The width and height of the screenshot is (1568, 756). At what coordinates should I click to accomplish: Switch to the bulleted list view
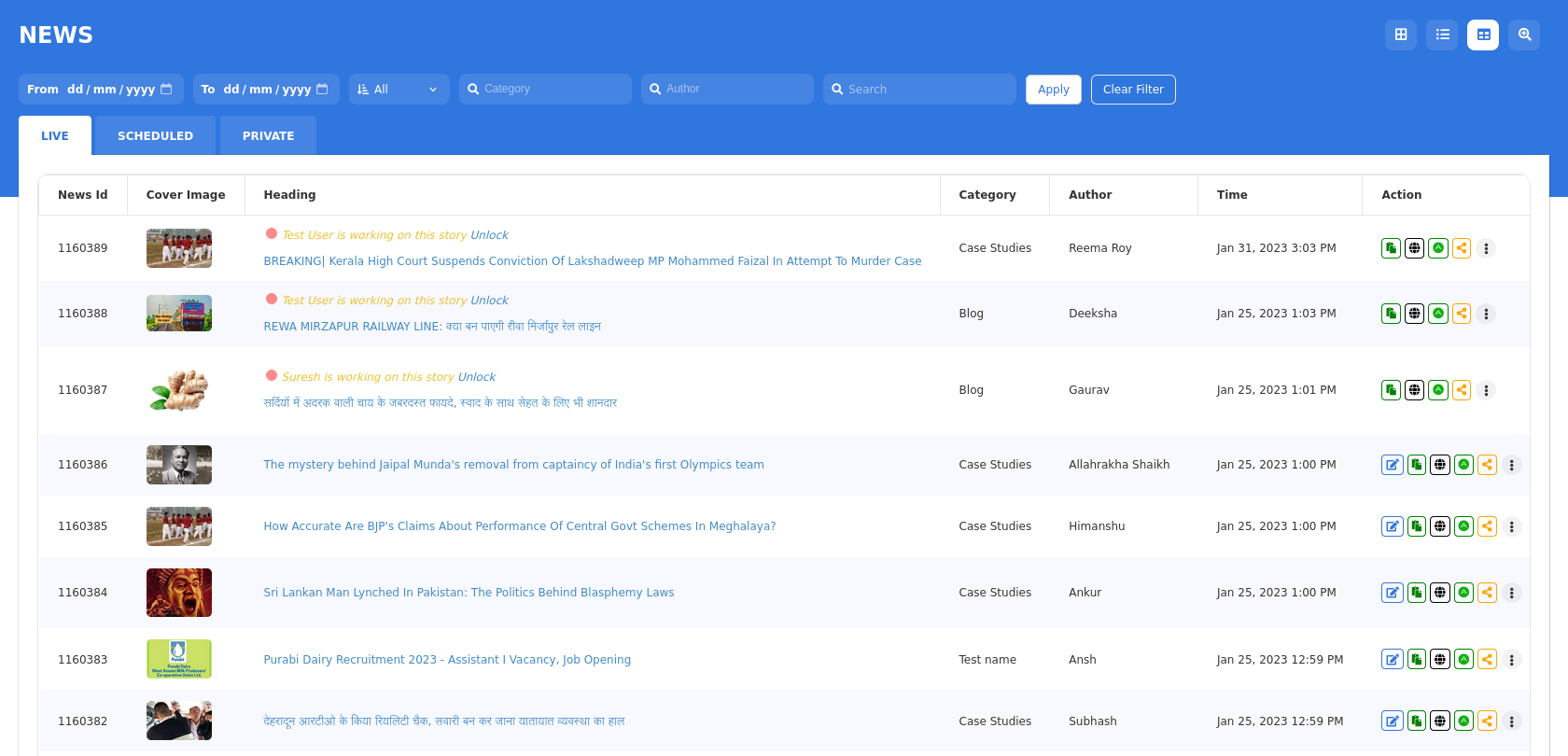pos(1442,35)
